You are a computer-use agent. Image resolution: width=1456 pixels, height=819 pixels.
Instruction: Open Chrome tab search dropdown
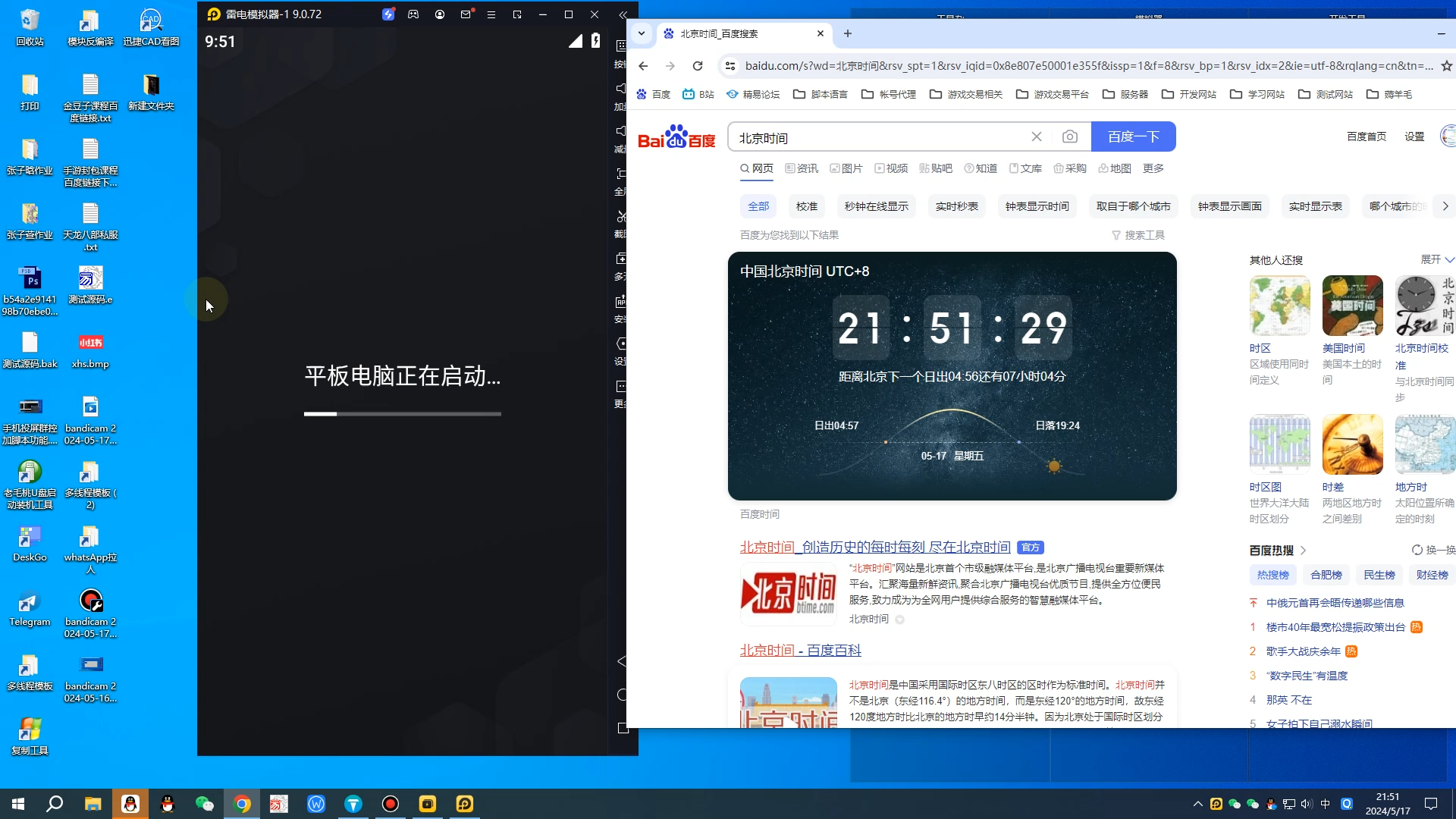pos(642,33)
